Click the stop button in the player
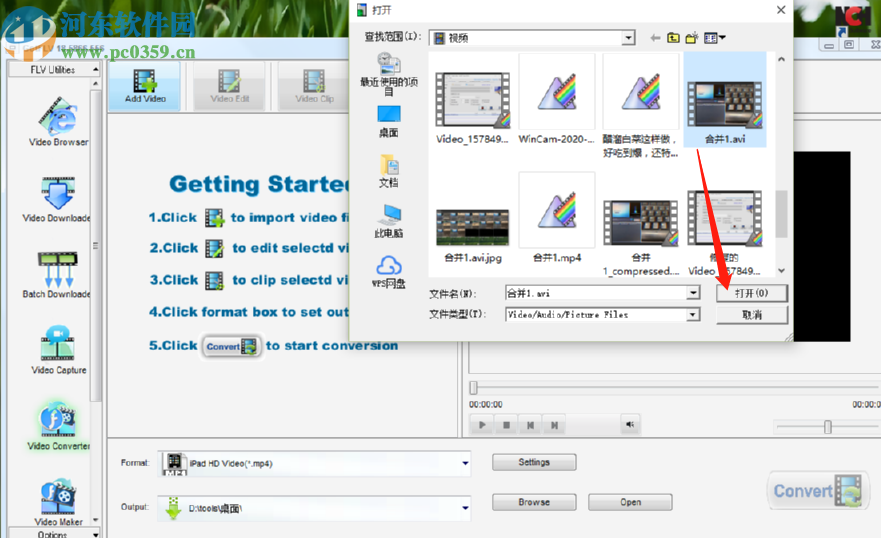The height and width of the screenshot is (538, 881). 506,425
